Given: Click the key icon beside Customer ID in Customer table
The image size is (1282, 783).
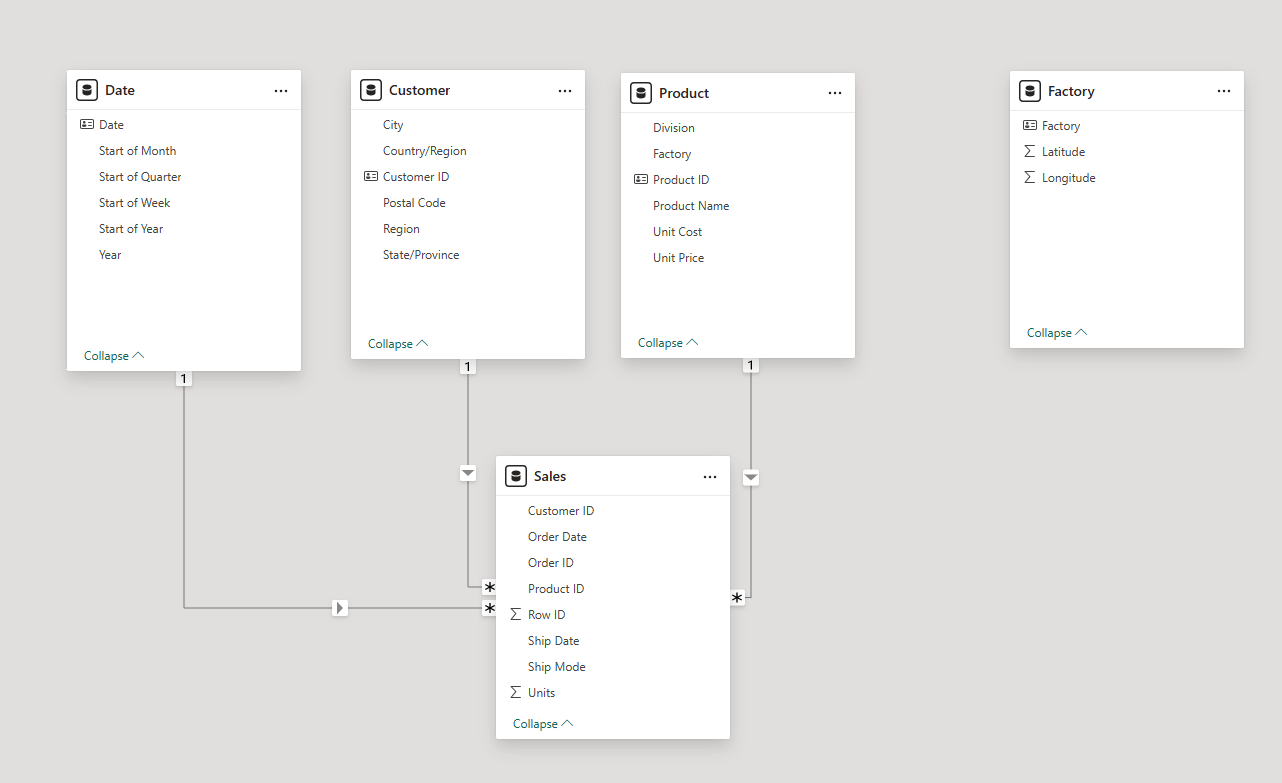Looking at the screenshot, I should click(371, 177).
